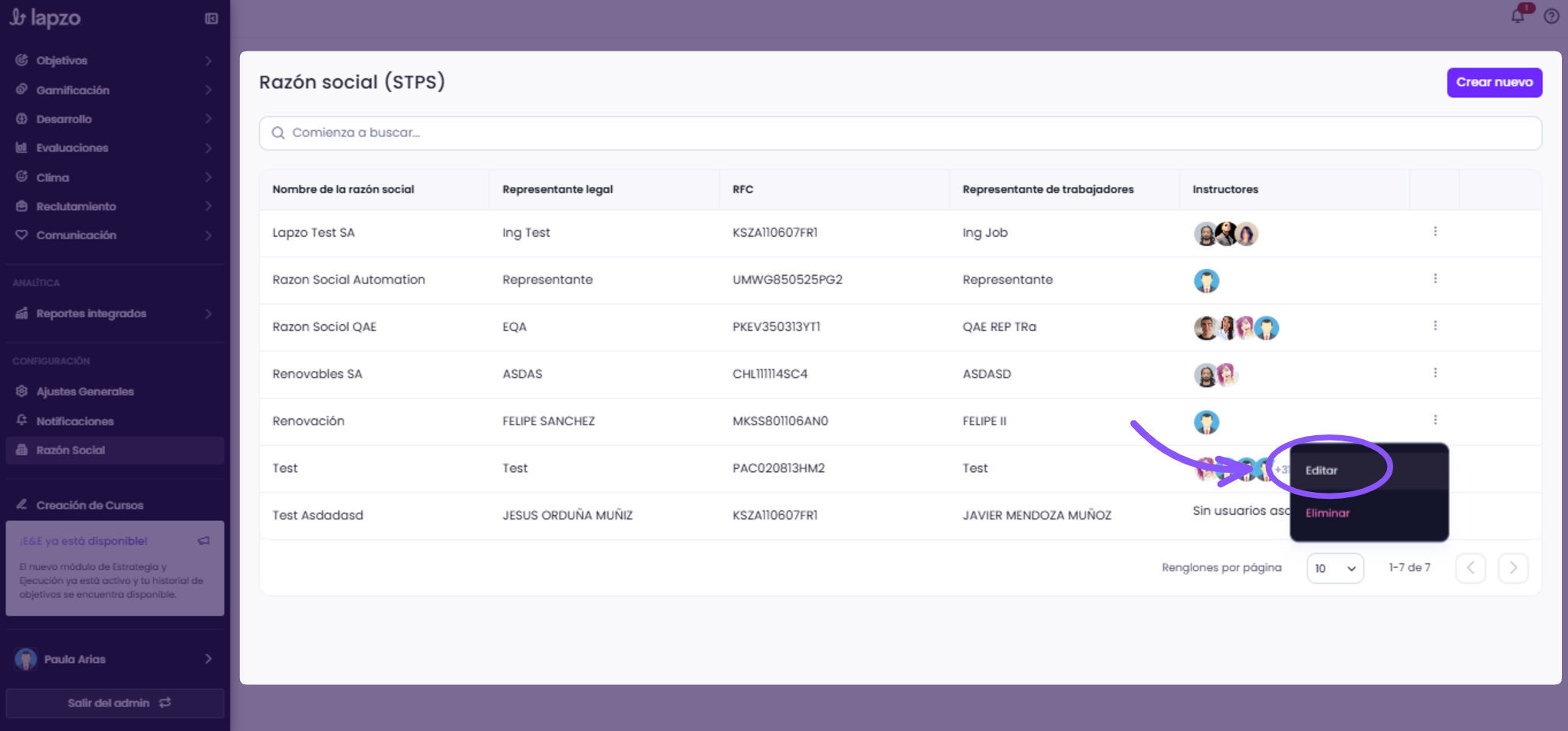This screenshot has width=1568, height=731.
Task: Expand the Desarrollo submenu chevron
Action: coord(209,119)
